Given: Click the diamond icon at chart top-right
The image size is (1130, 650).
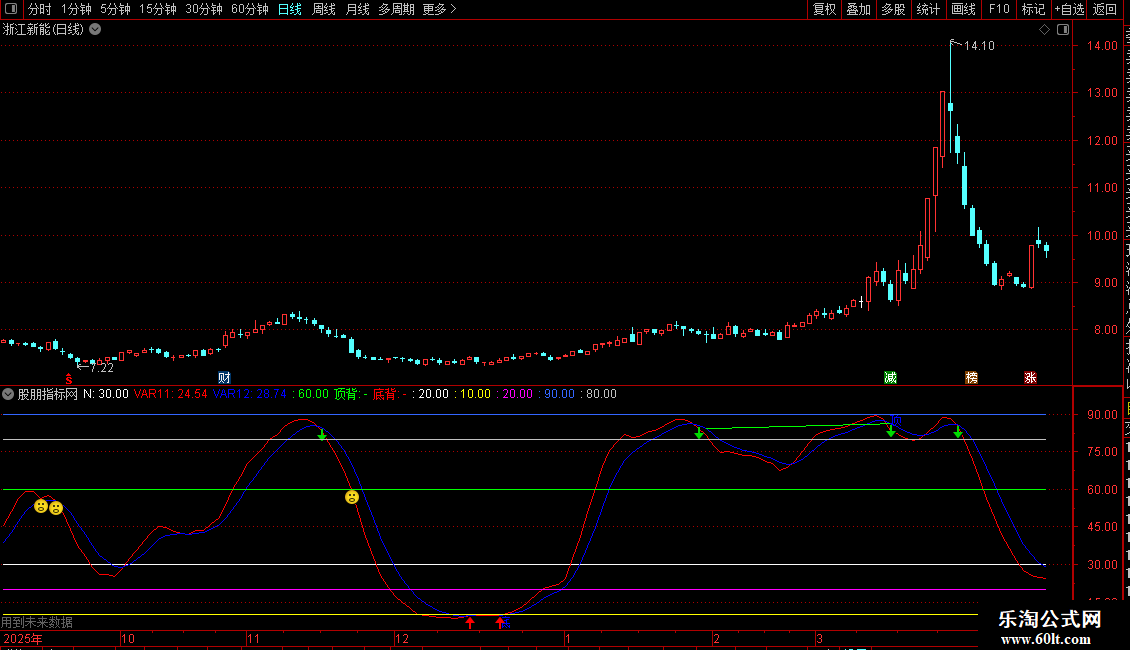Looking at the screenshot, I should (1044, 30).
